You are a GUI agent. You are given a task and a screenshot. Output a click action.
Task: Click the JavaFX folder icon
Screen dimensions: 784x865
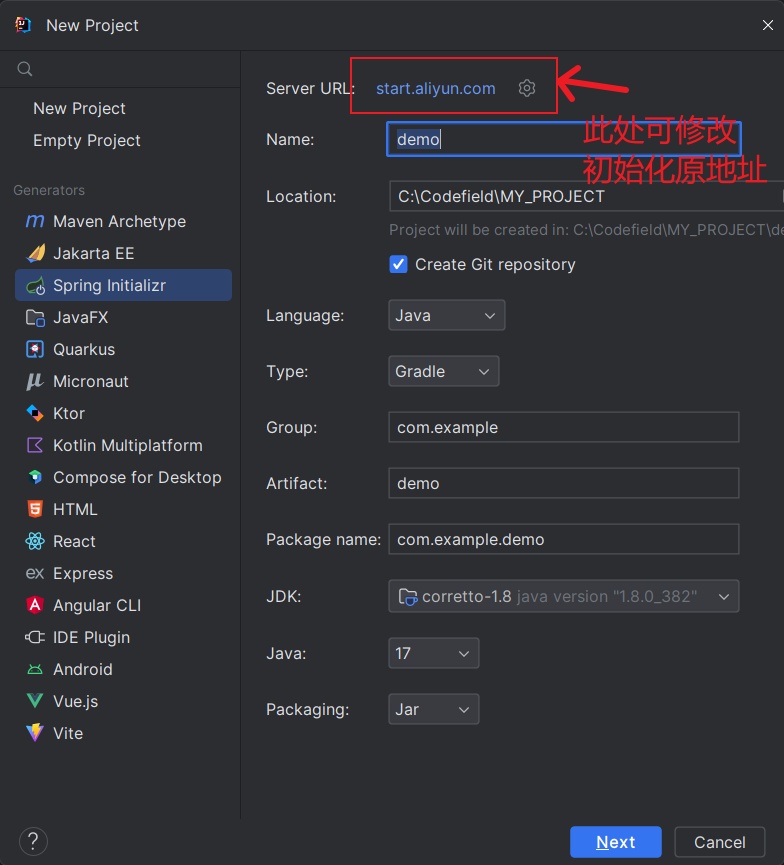point(35,317)
